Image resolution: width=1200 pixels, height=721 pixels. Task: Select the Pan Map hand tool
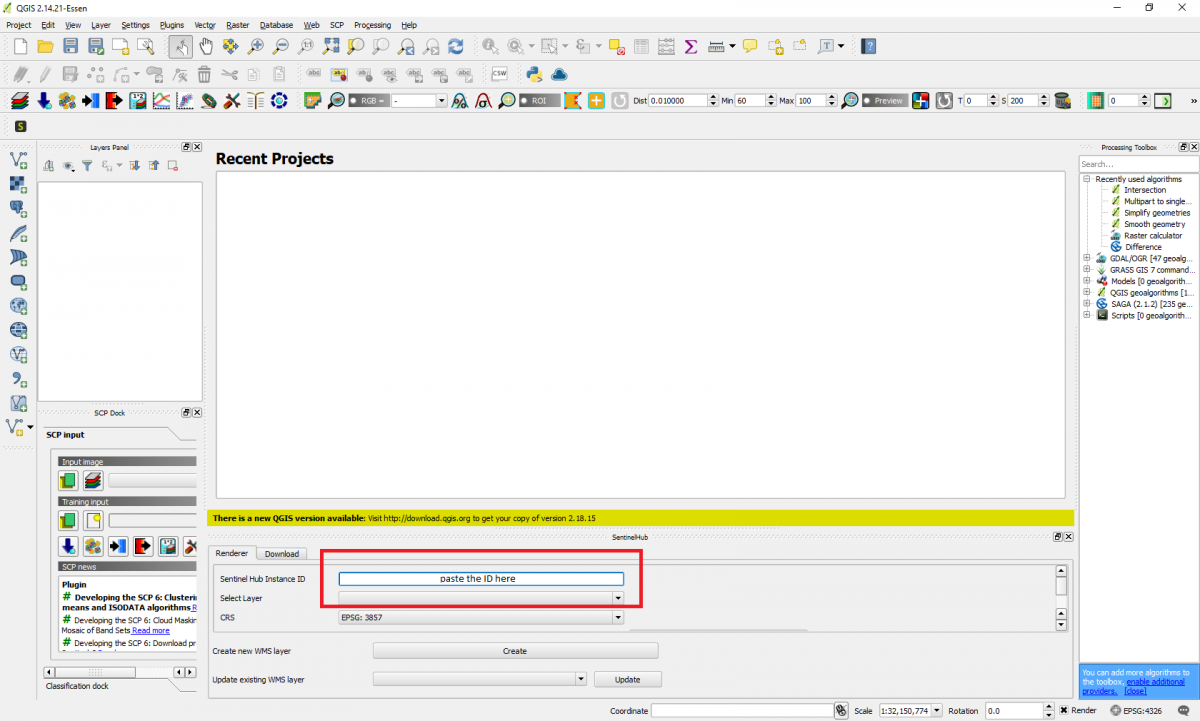206,46
